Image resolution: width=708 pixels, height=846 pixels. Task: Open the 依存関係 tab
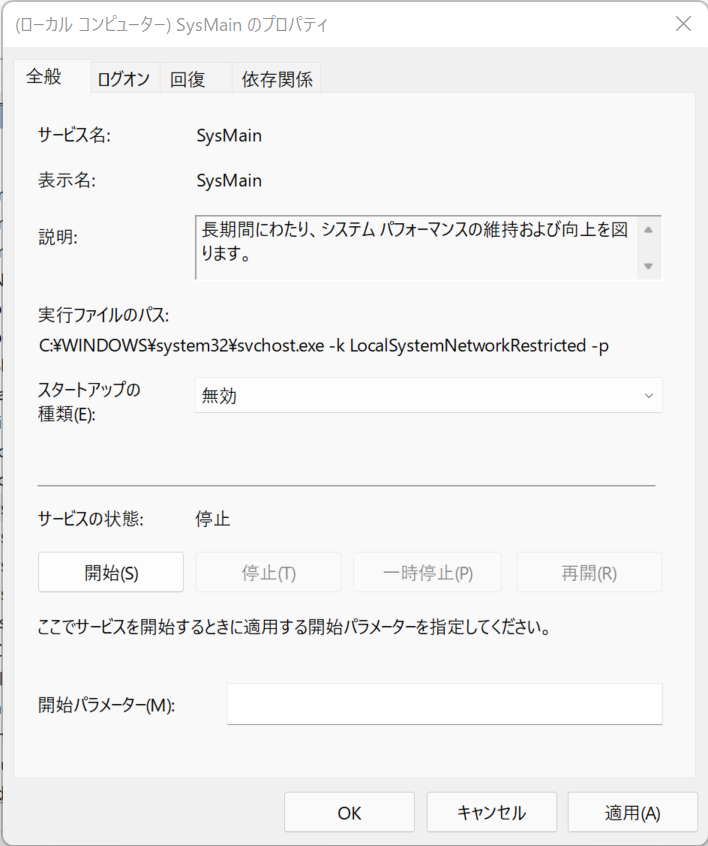[276, 79]
